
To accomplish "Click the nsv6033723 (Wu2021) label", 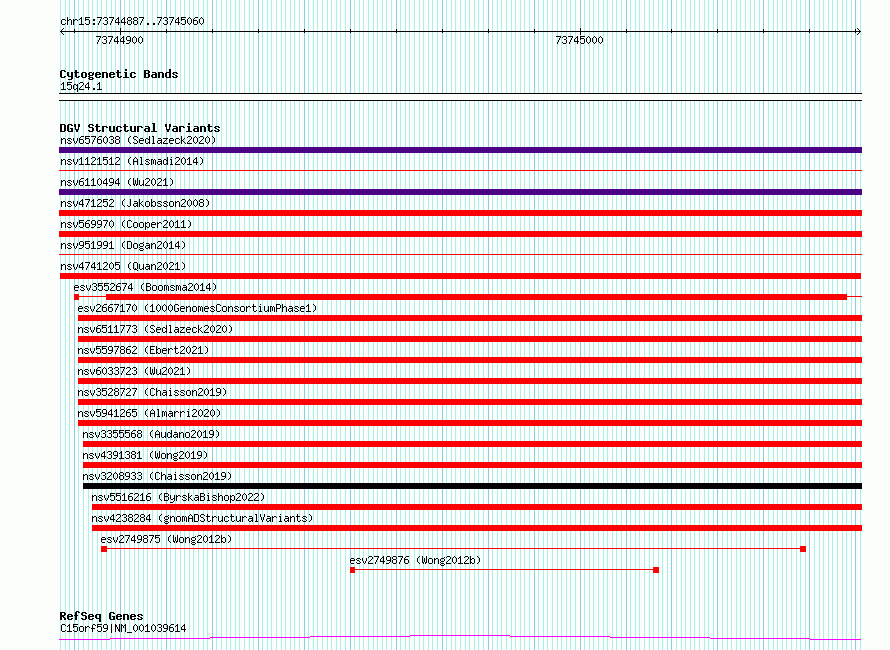I will (x=134, y=371).
